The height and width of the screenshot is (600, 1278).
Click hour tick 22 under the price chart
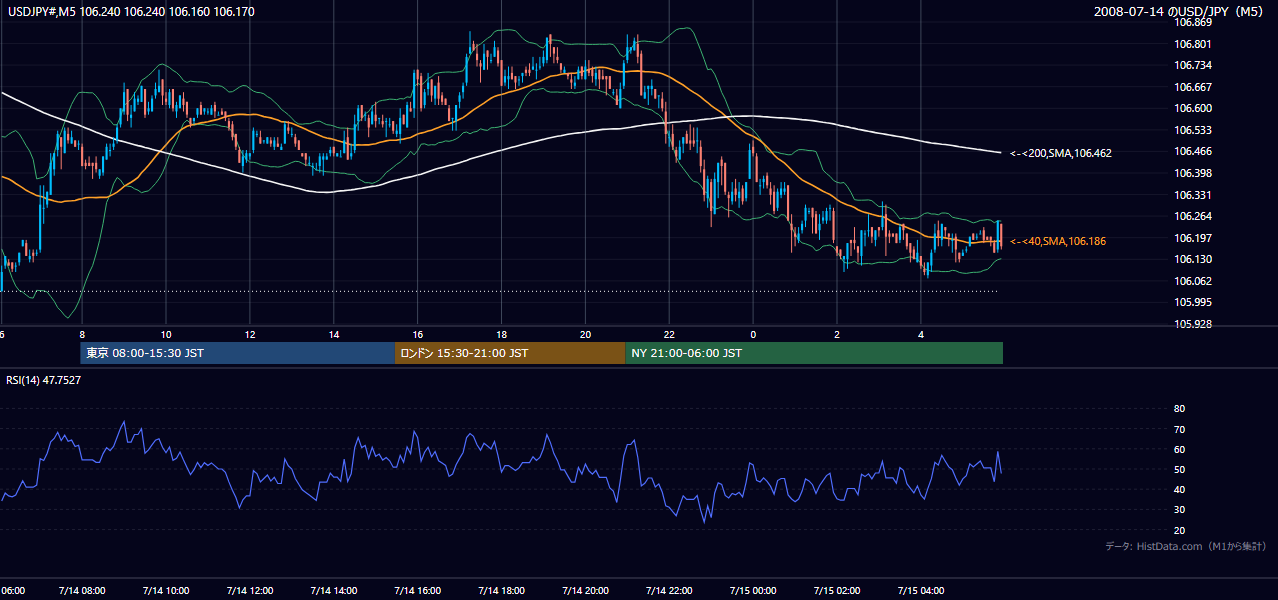(670, 335)
